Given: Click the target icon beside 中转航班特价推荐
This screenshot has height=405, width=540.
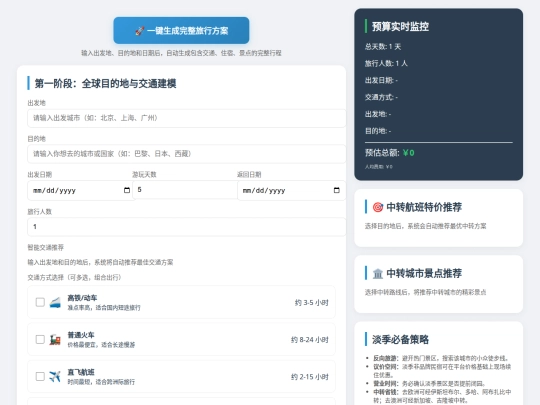Looking at the screenshot, I should click(x=378, y=207).
